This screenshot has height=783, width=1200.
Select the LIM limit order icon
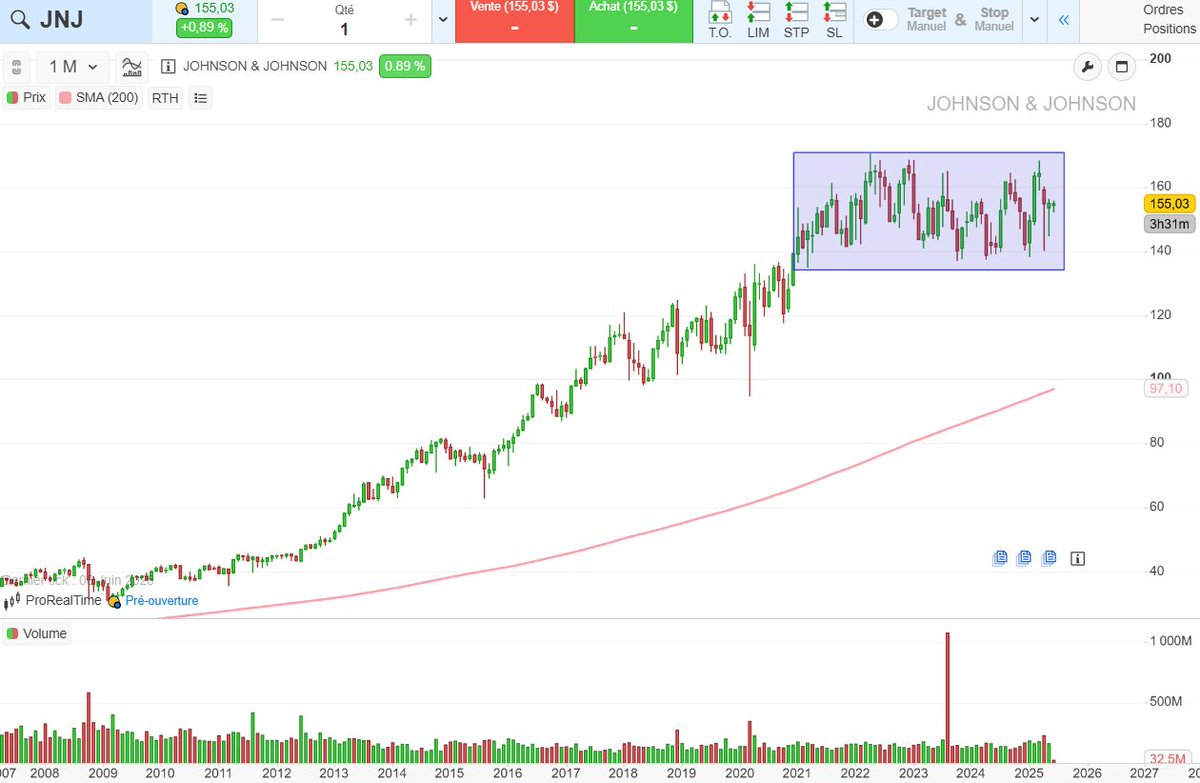[x=758, y=20]
